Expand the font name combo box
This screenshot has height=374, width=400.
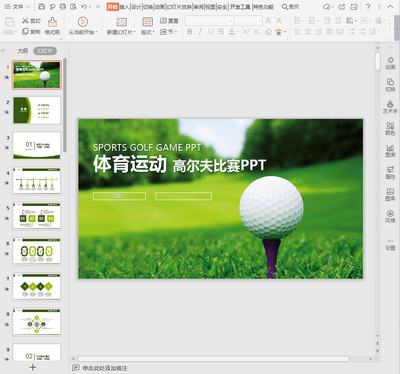point(231,21)
